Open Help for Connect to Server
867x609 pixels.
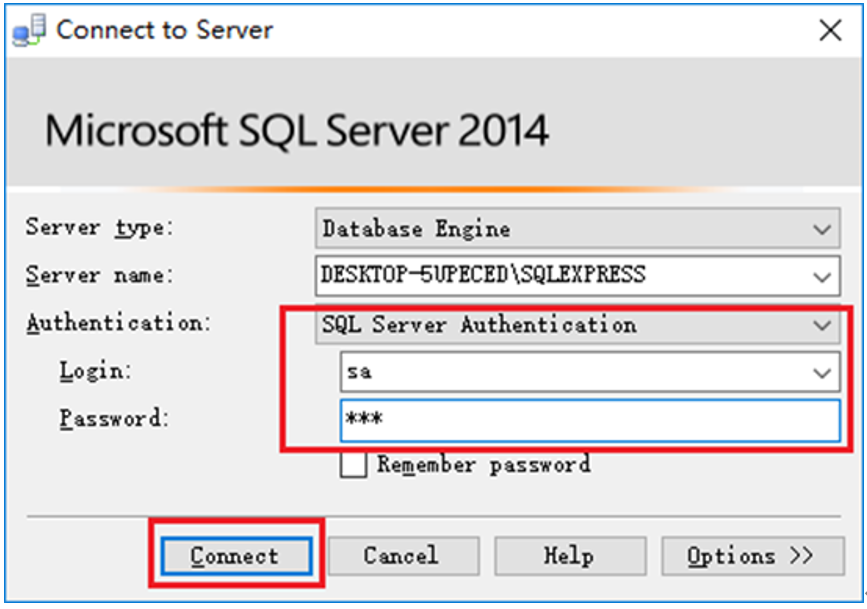570,556
